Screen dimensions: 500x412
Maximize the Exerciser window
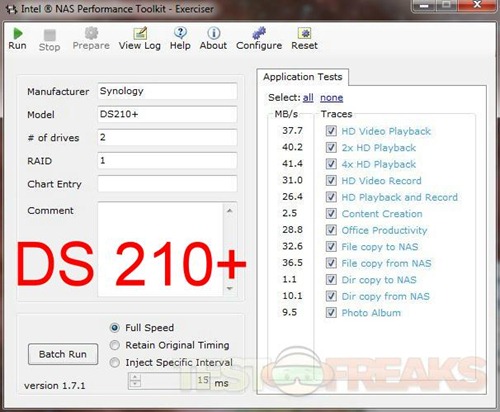[446, 6]
